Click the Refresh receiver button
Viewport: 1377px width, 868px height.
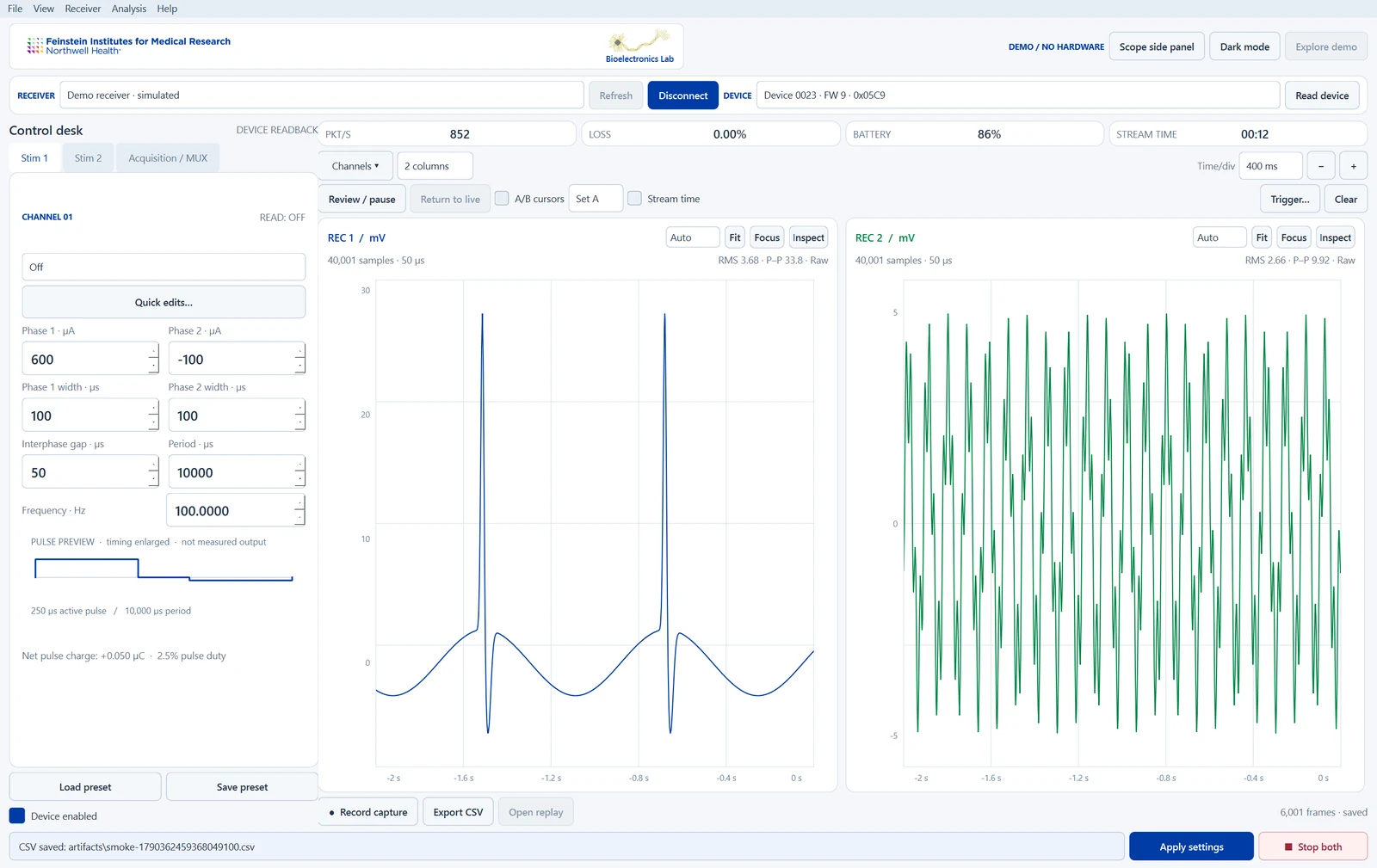[x=616, y=95]
